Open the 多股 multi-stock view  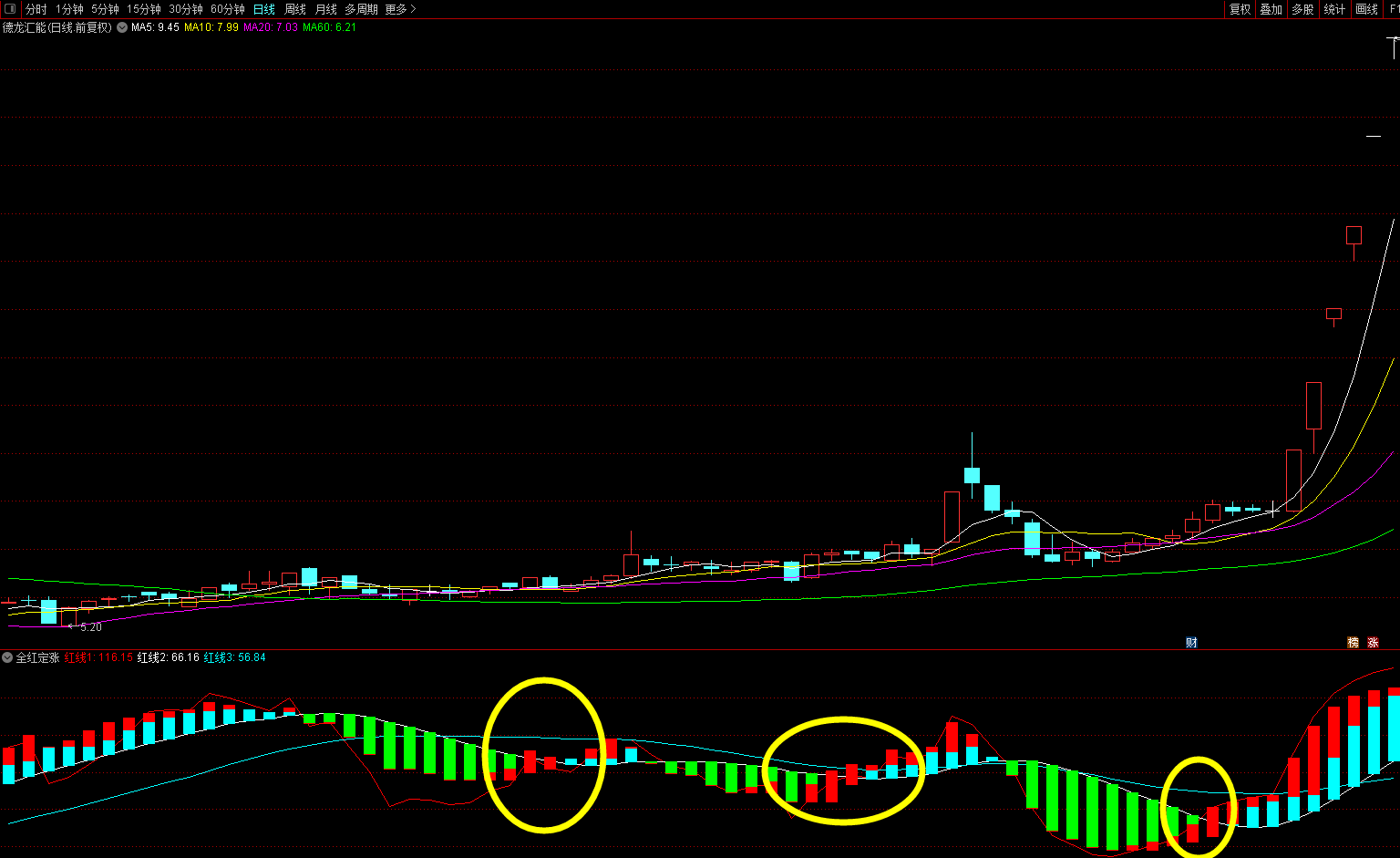click(1303, 9)
